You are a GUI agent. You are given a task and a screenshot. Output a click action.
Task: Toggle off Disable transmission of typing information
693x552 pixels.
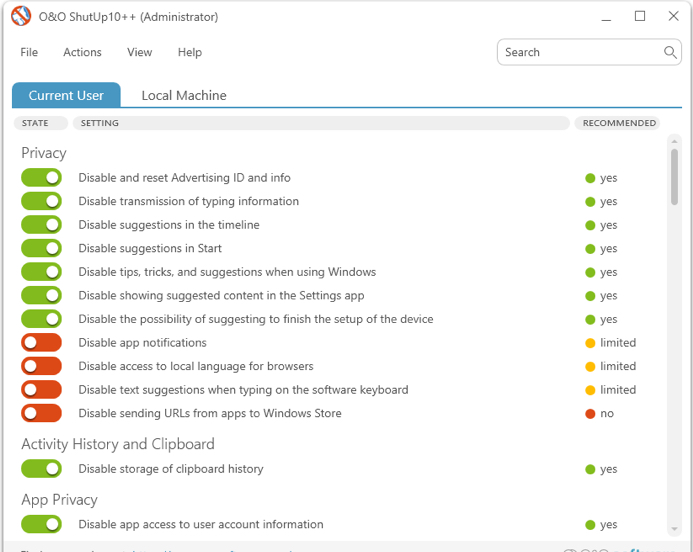tap(41, 201)
